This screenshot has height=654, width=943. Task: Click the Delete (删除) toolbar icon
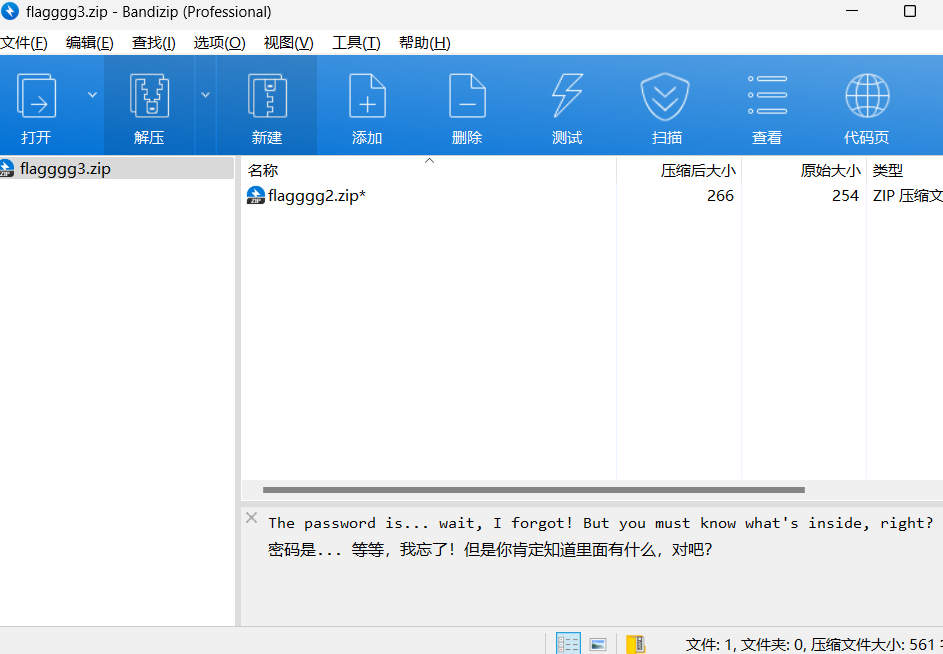[467, 97]
